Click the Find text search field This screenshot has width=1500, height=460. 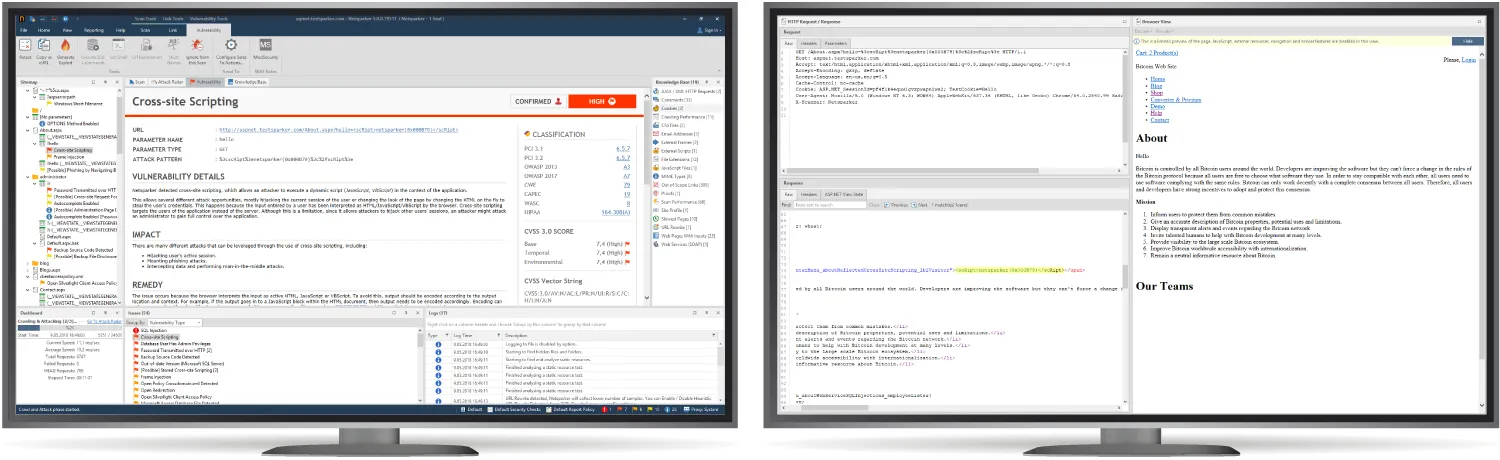(x=829, y=203)
